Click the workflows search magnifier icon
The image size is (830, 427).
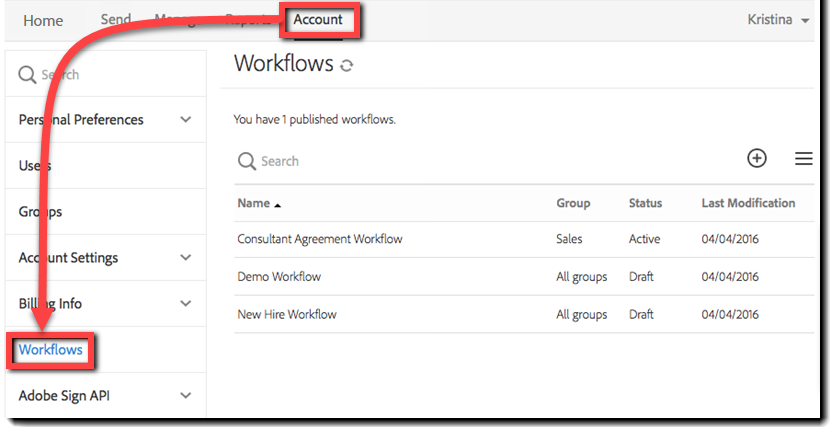247,161
